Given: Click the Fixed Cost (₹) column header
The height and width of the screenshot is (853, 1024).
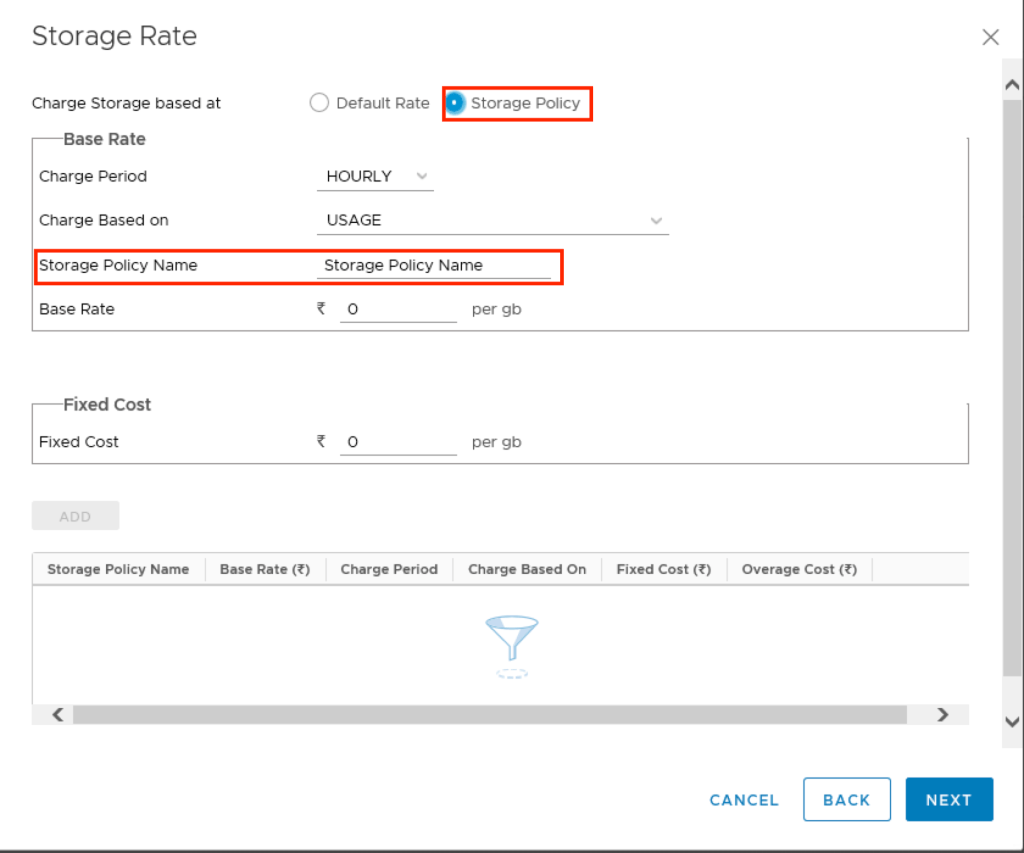Looking at the screenshot, I should (x=663, y=570).
